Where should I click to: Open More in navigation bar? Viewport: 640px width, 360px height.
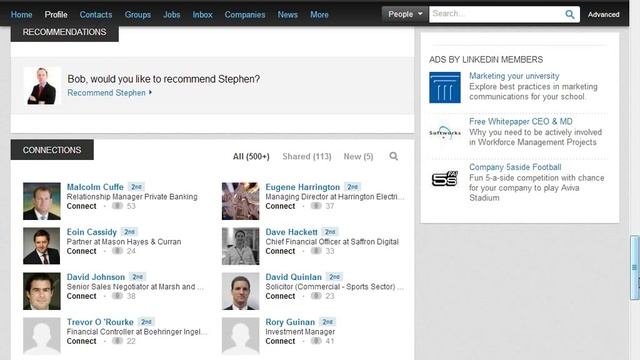point(319,15)
